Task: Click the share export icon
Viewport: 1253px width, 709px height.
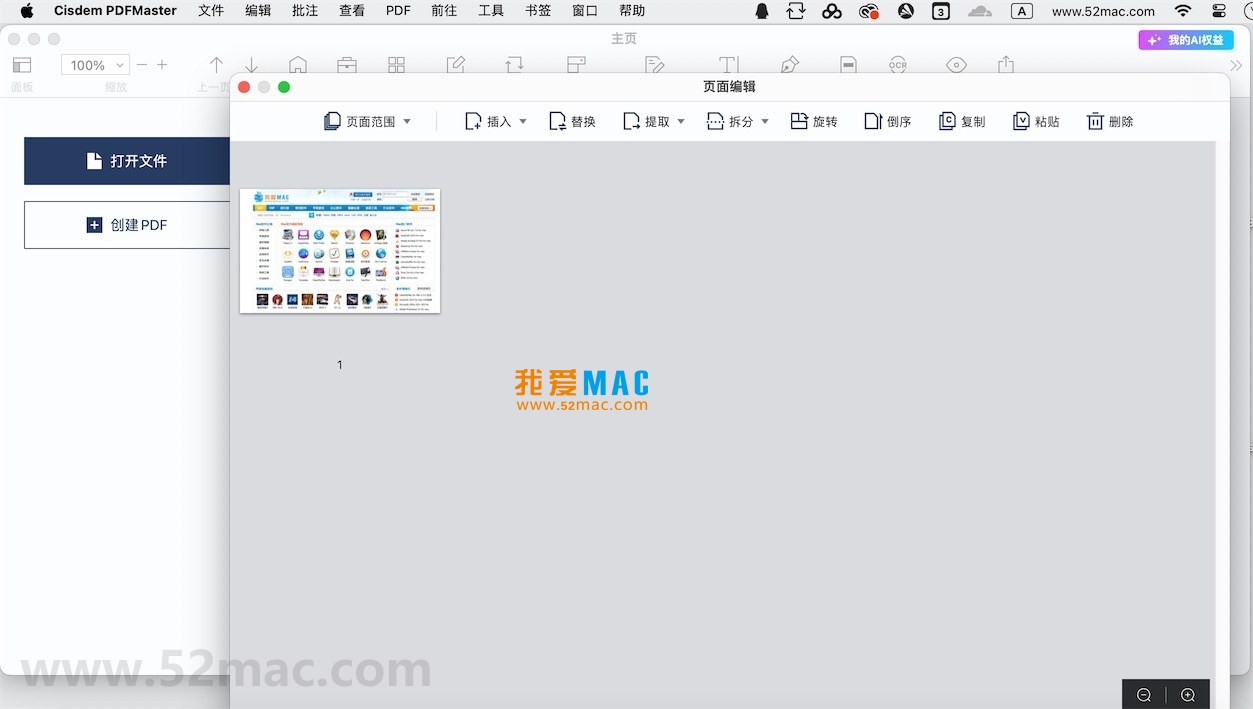Action: (1006, 65)
